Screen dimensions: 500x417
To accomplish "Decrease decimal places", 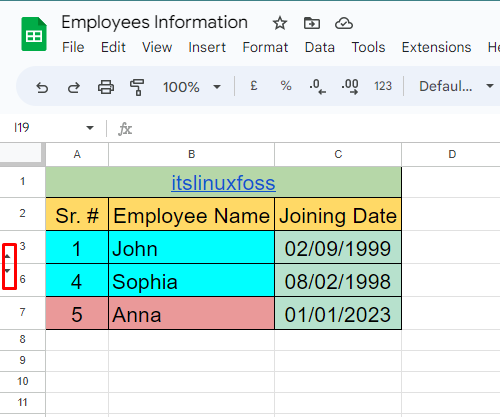I will pyautogui.click(x=318, y=87).
